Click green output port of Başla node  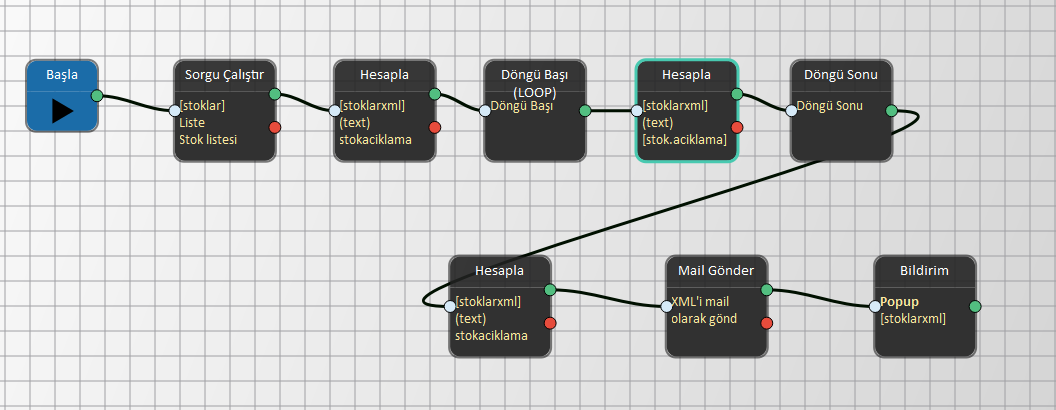tap(97, 96)
